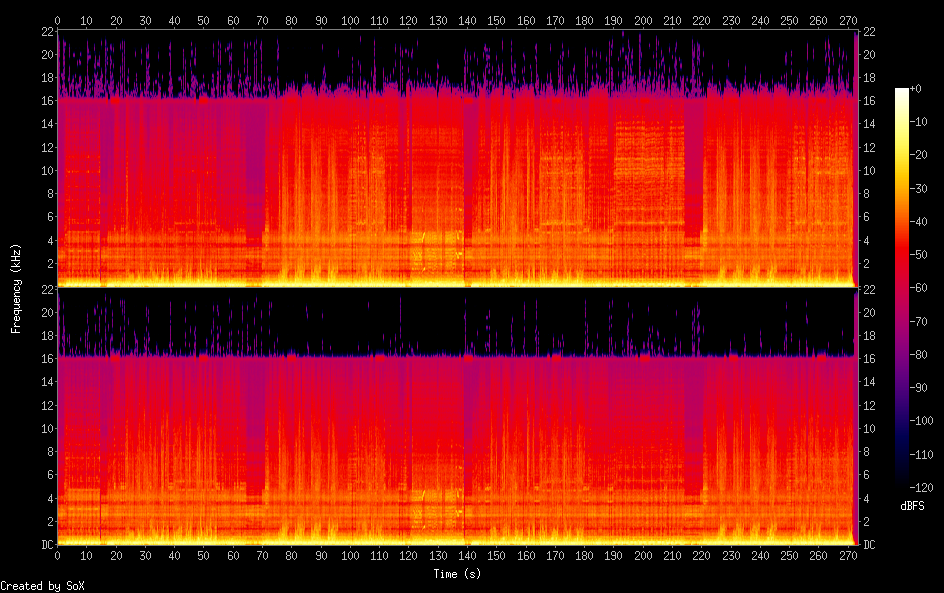Click the 70 tick on the bottom time axis

(262, 555)
